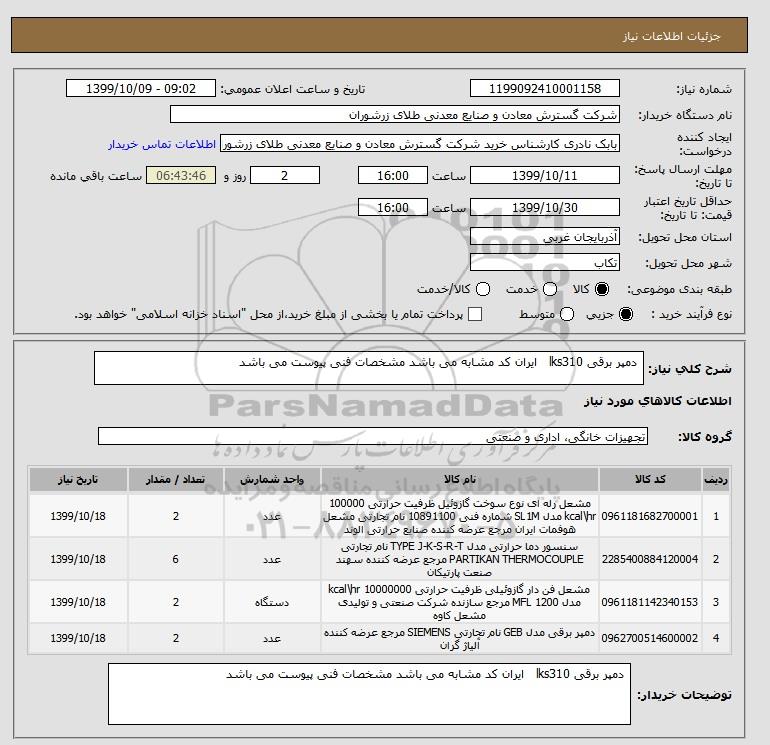Screen dimensions: 770x745
Task: Click the remaining time countdown 06:43:46
Action: [181, 175]
